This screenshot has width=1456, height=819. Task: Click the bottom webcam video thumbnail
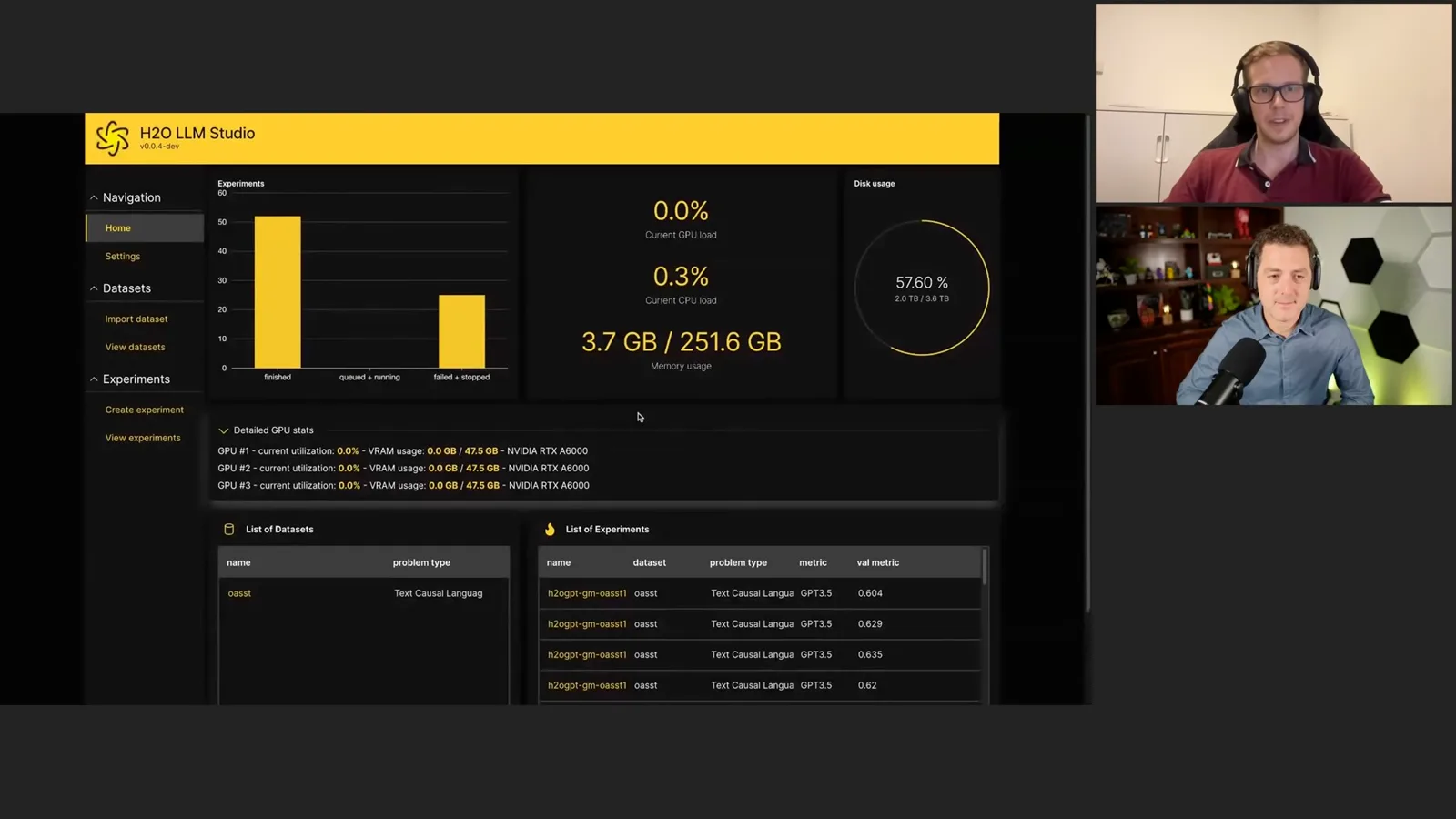pyautogui.click(x=1273, y=306)
